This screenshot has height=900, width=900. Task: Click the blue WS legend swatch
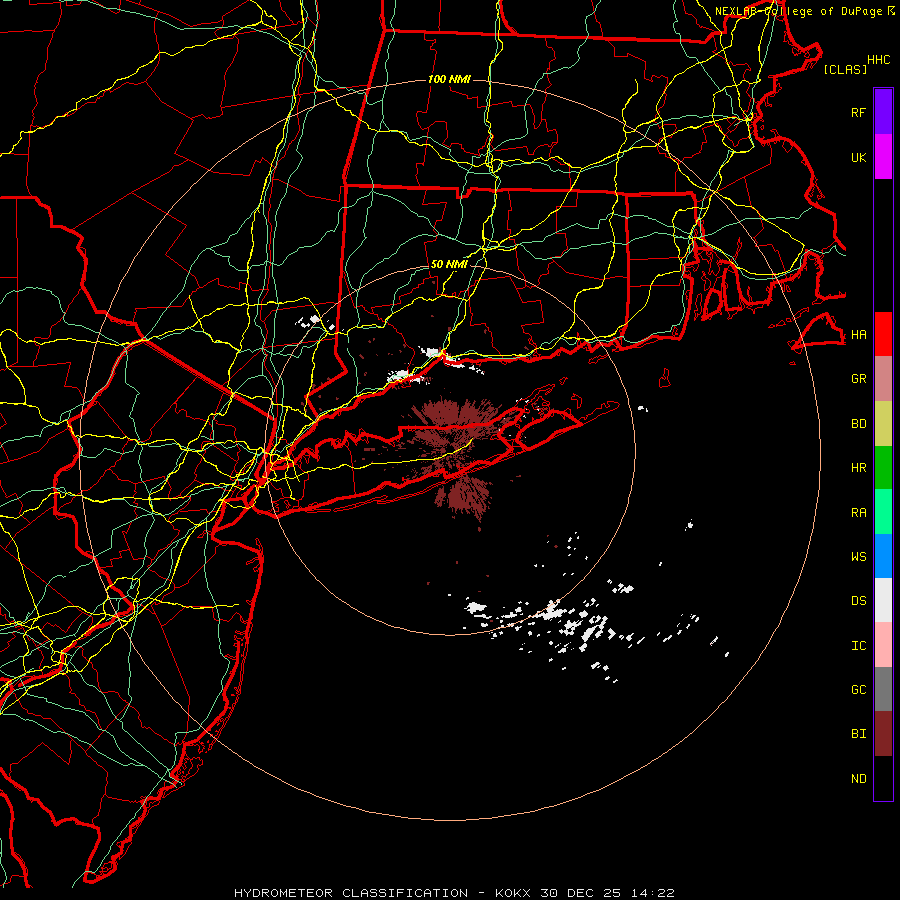[x=883, y=556]
